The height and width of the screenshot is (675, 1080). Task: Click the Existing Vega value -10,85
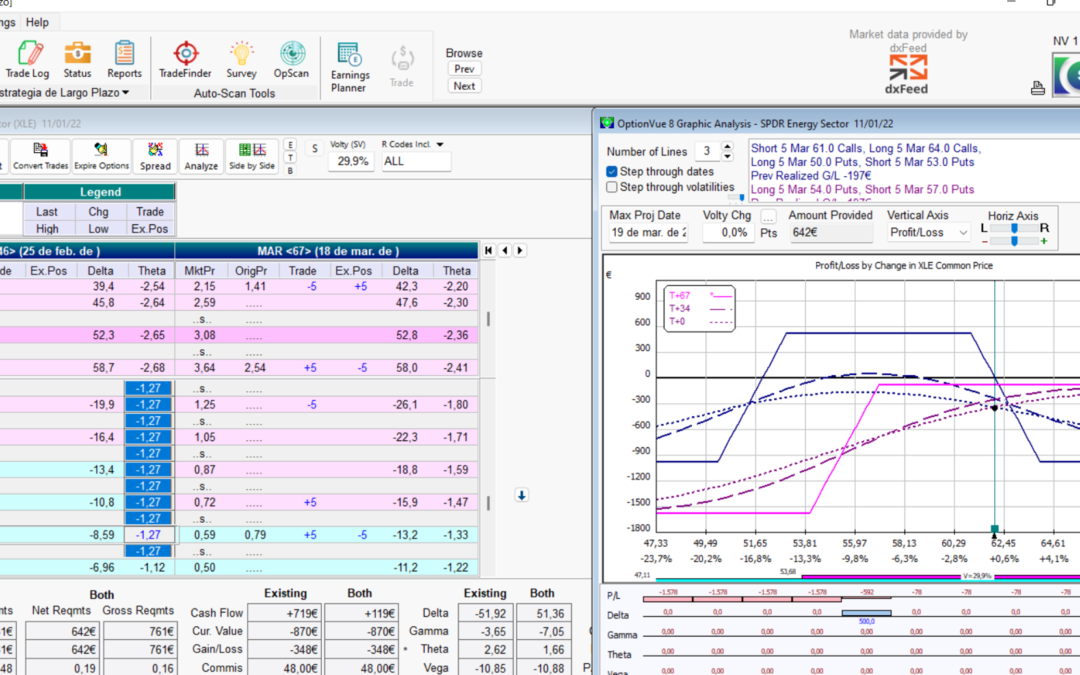click(485, 668)
